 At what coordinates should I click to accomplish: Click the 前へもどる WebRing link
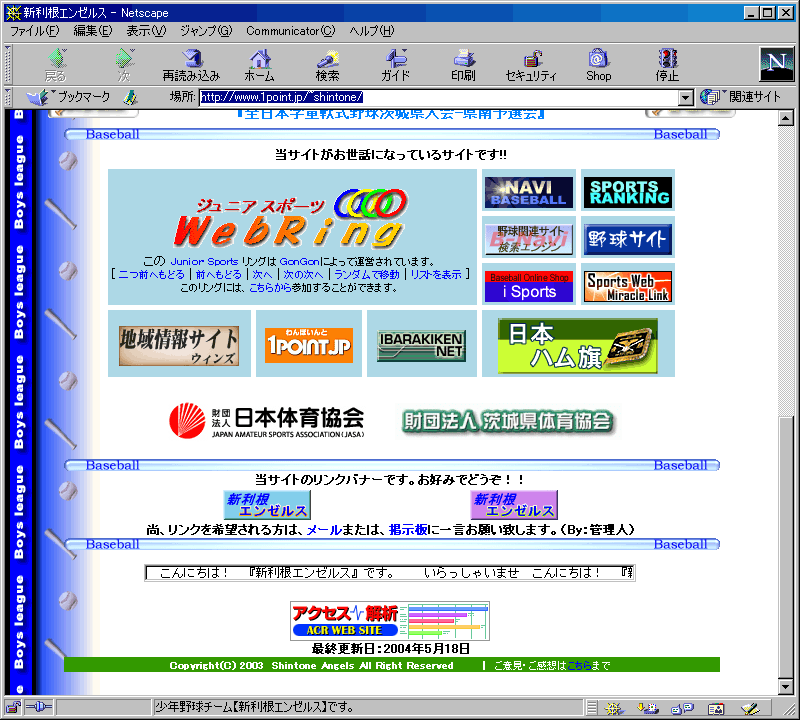[218, 275]
